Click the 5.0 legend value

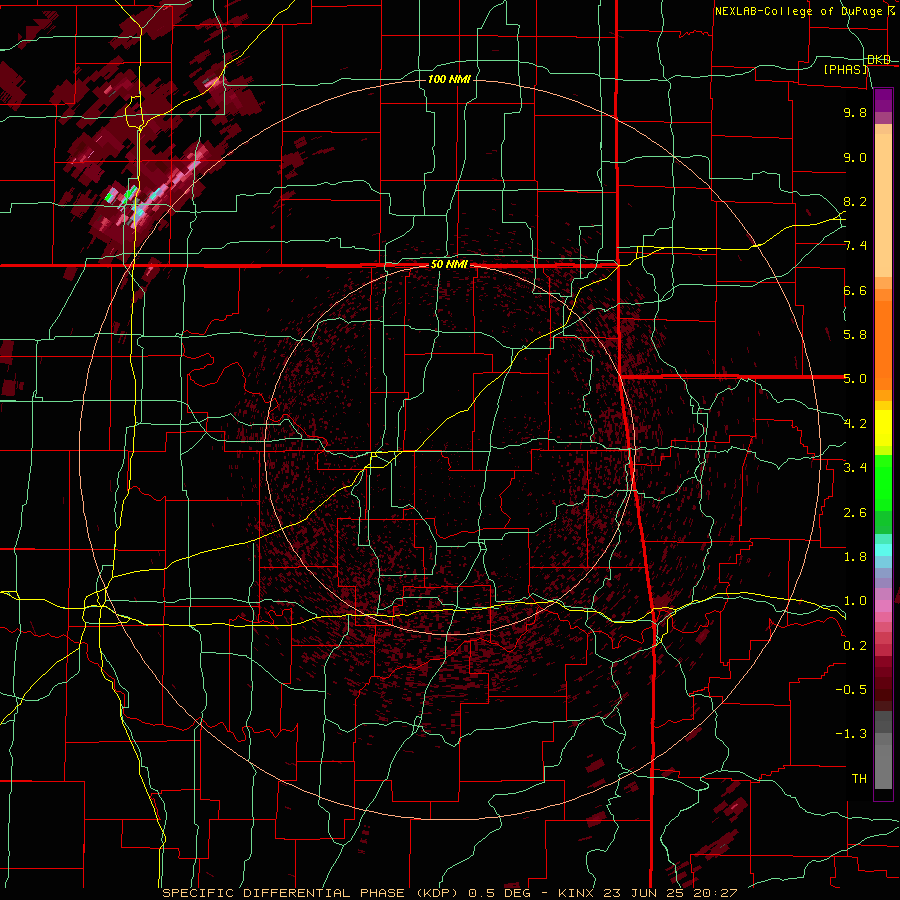click(855, 379)
